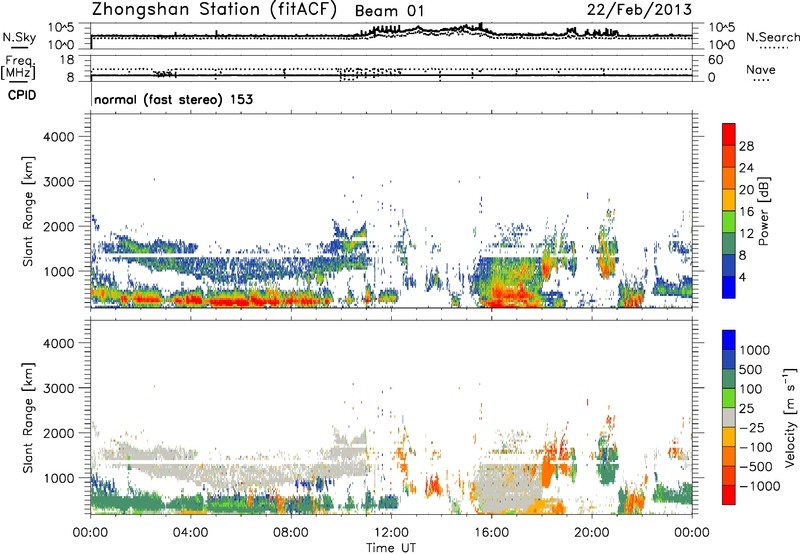Screen dimensions: 800x554
Task: Click the "28" tick on Power colorbar
Action: point(746,146)
